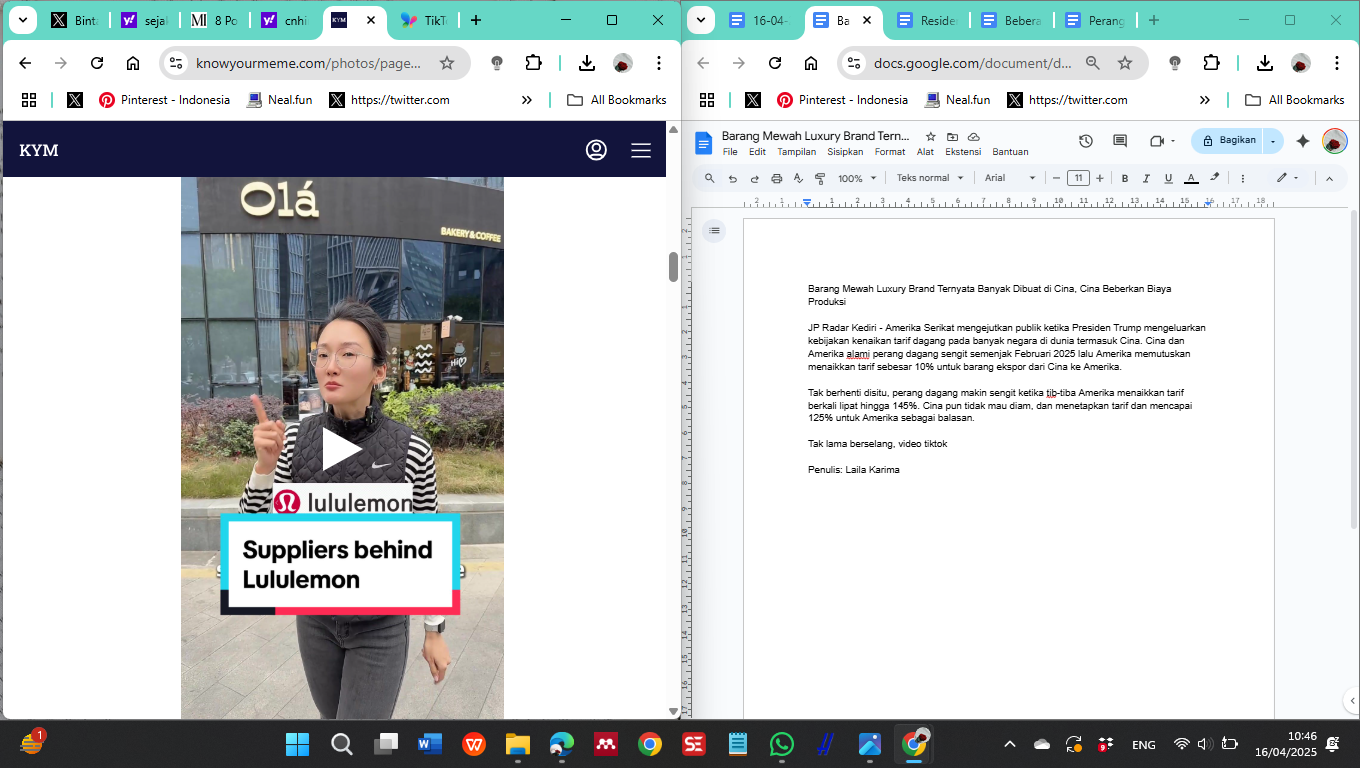
Task: Click the redo arrow in Docs toolbar
Action: (x=755, y=178)
